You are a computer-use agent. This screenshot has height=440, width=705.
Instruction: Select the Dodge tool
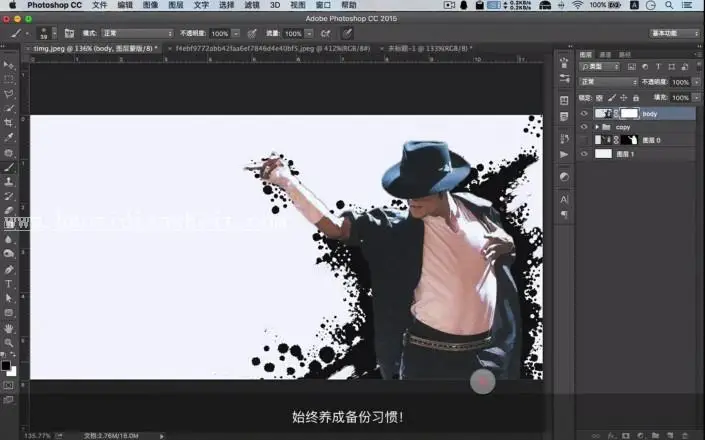[9, 253]
